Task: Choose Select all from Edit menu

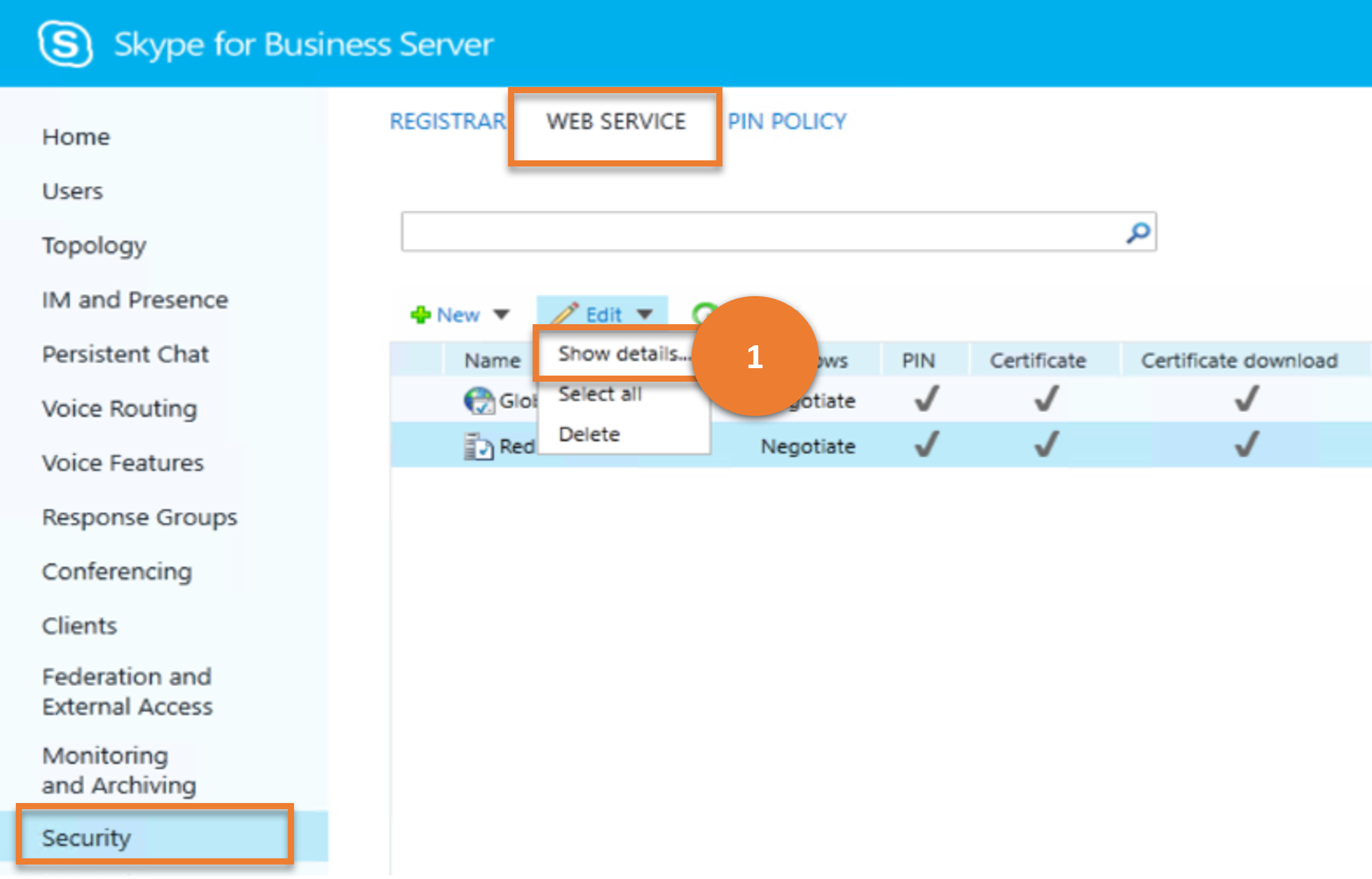Action: (x=600, y=394)
